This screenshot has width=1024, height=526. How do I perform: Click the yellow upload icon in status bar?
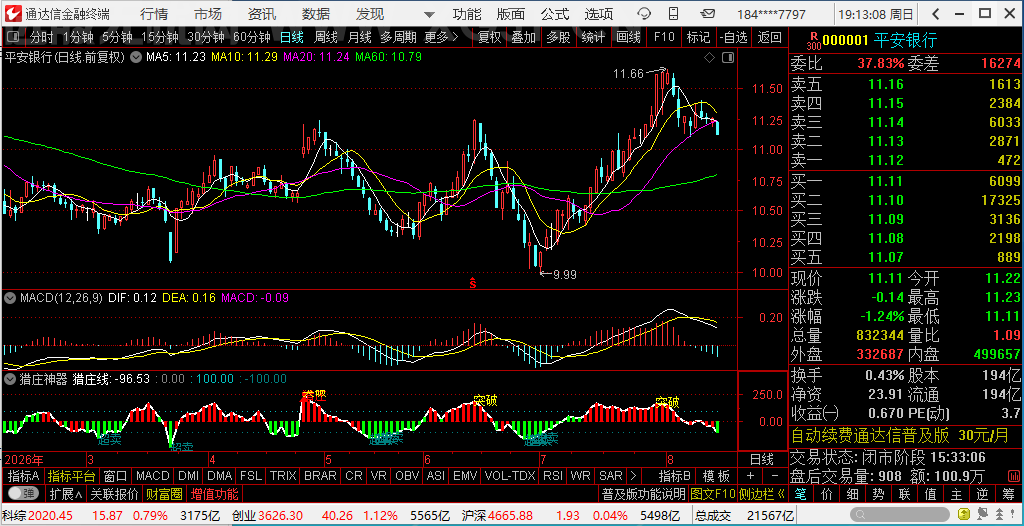point(964,515)
